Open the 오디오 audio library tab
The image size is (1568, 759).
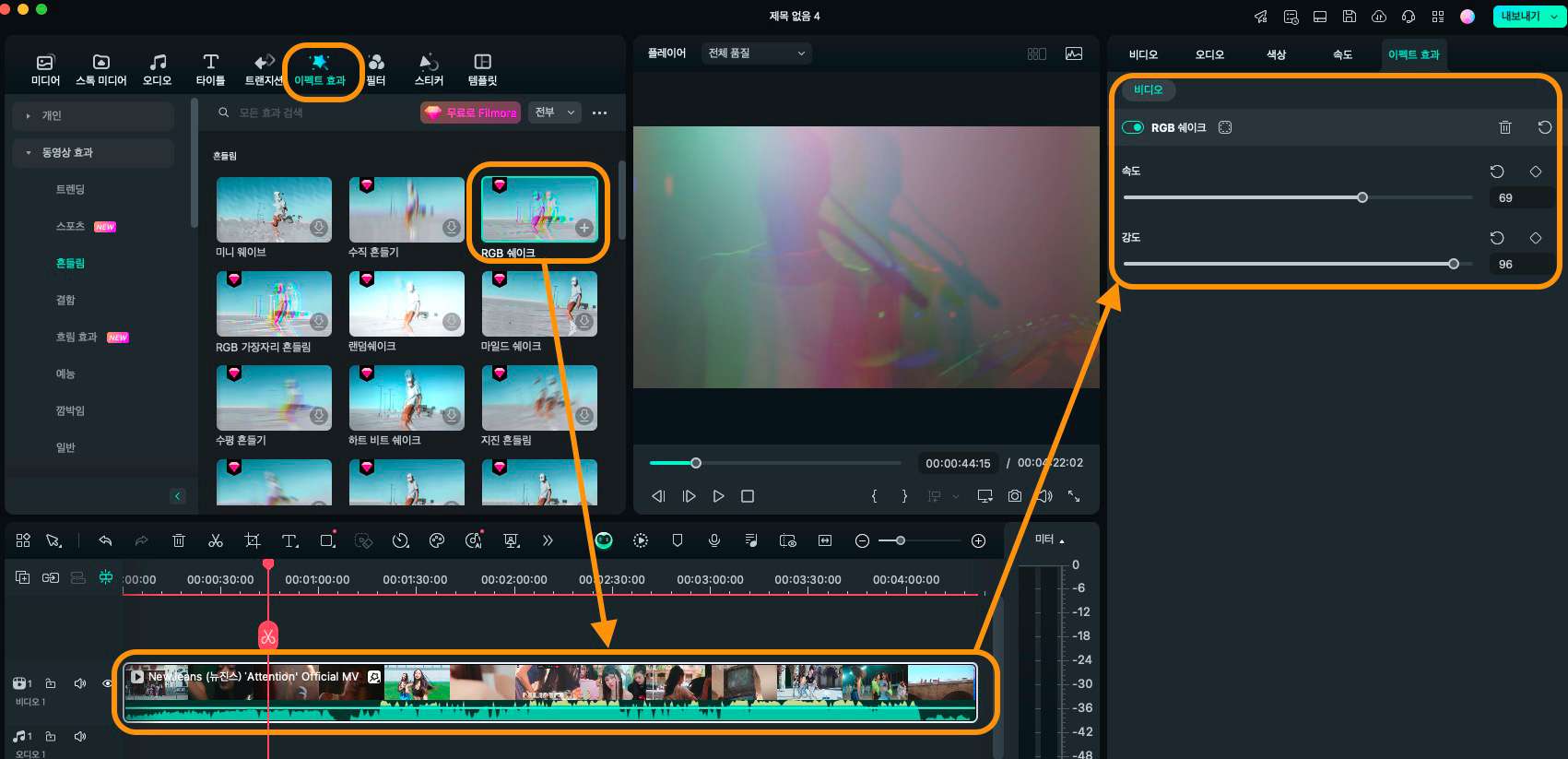158,69
